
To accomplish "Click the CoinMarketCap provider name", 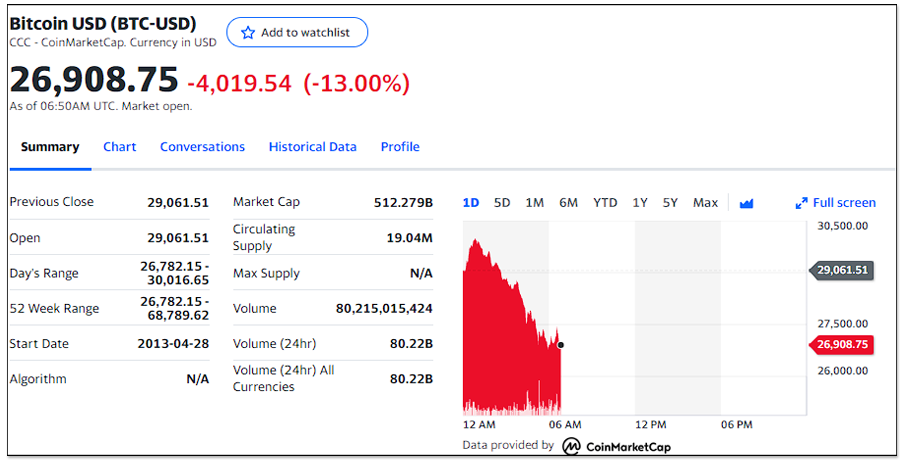I will click(x=628, y=447).
